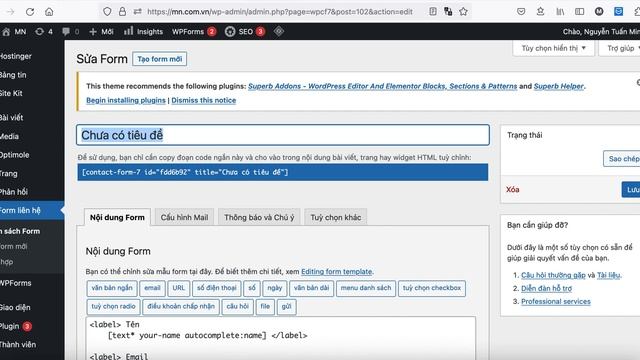Screen dimensions: 640x360
Task: Click the Pocket save icon
Action: (521, 12)
